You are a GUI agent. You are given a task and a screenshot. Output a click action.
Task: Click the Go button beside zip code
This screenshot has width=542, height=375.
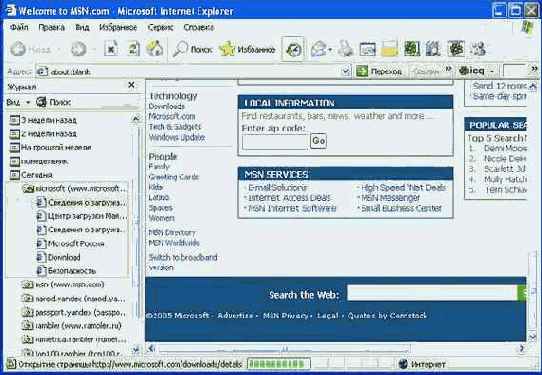(318, 141)
